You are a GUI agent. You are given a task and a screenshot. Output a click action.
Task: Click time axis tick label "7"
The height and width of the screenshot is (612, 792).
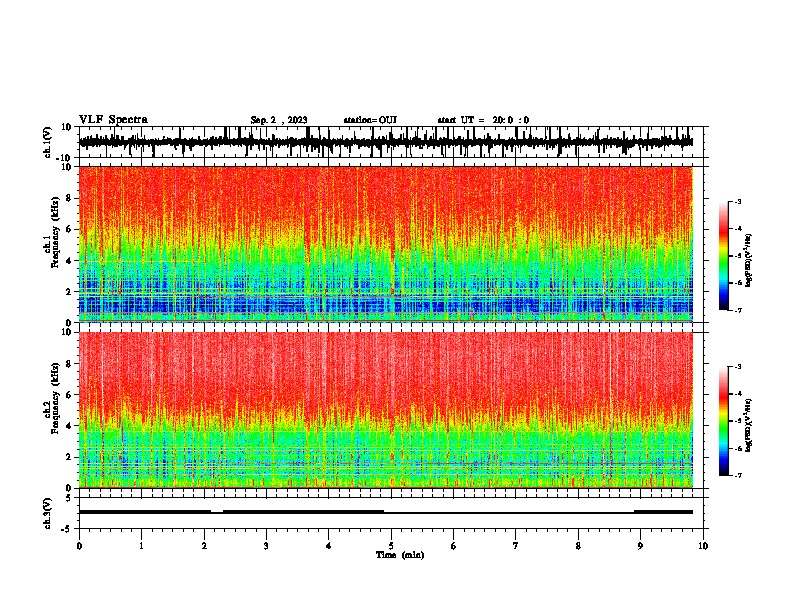click(x=516, y=546)
